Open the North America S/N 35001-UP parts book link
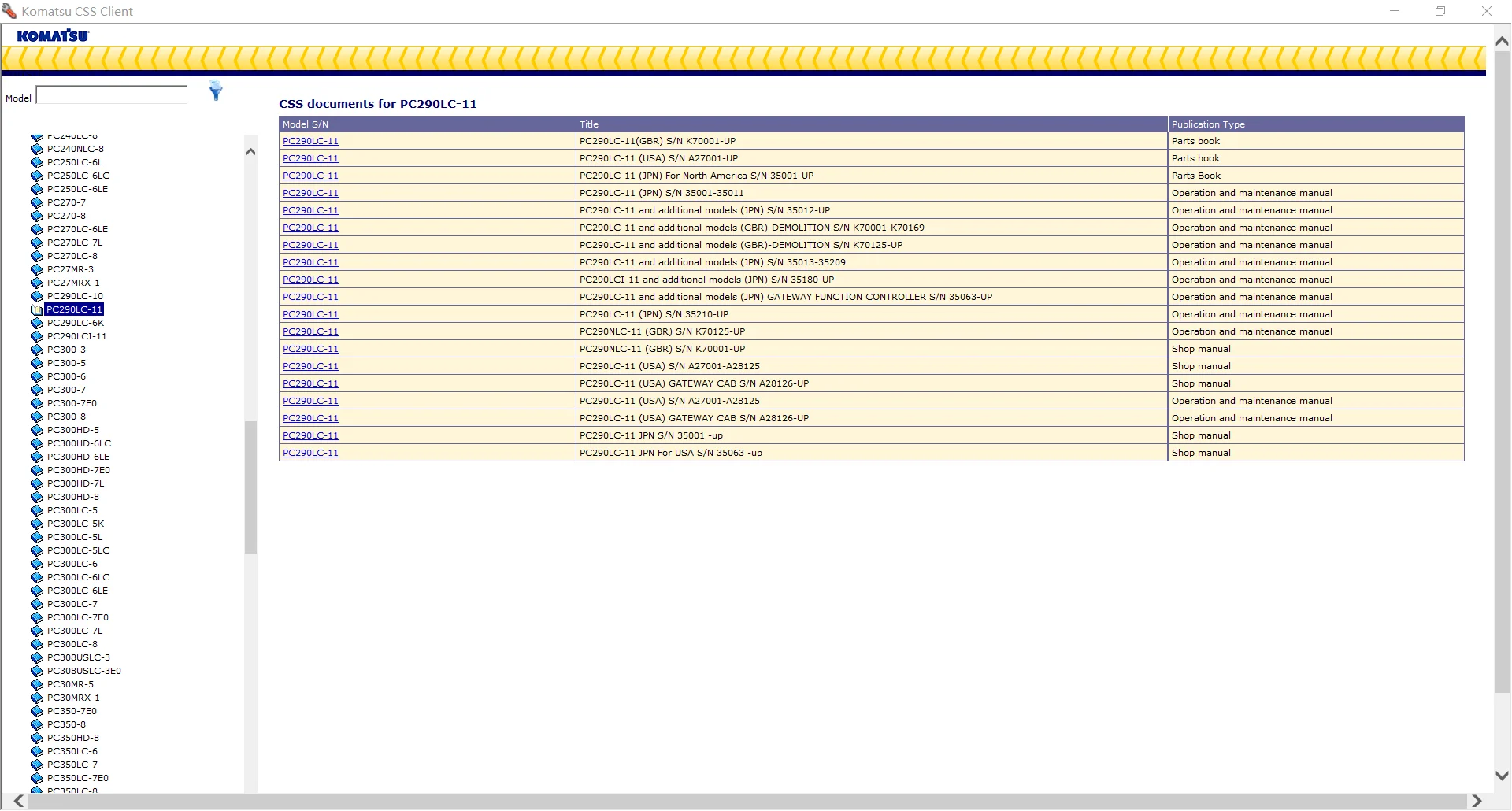The image size is (1512, 811). pyautogui.click(x=310, y=176)
